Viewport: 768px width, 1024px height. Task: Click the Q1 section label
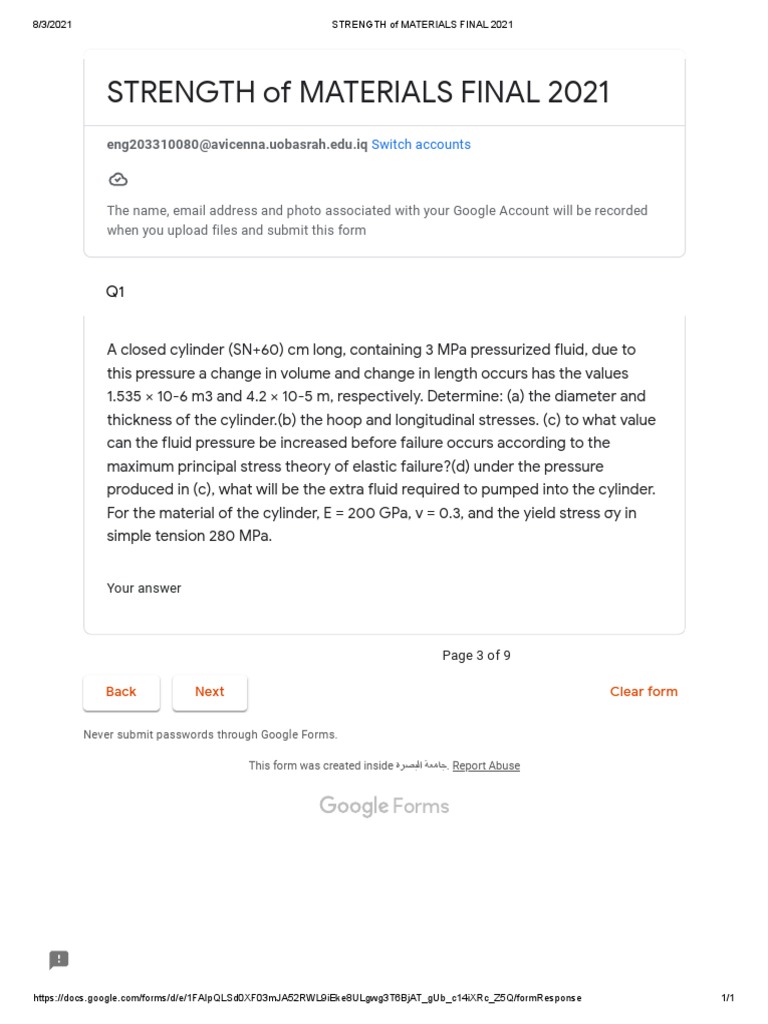pos(116,292)
